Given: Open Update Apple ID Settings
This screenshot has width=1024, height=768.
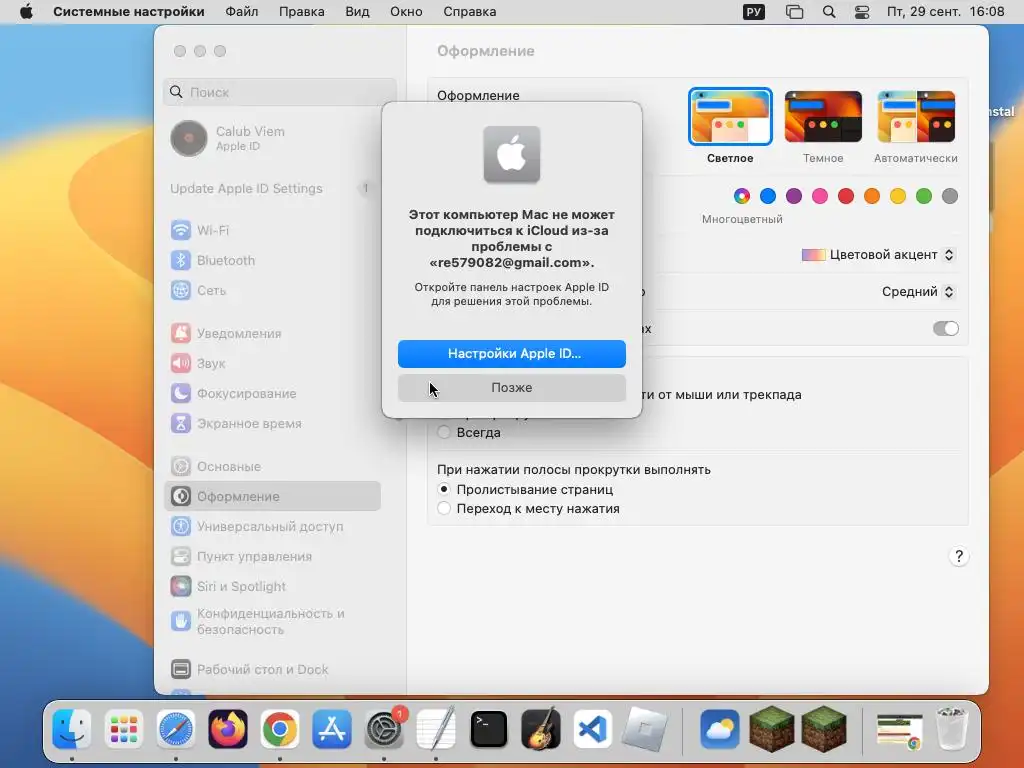Looking at the screenshot, I should (x=272, y=188).
